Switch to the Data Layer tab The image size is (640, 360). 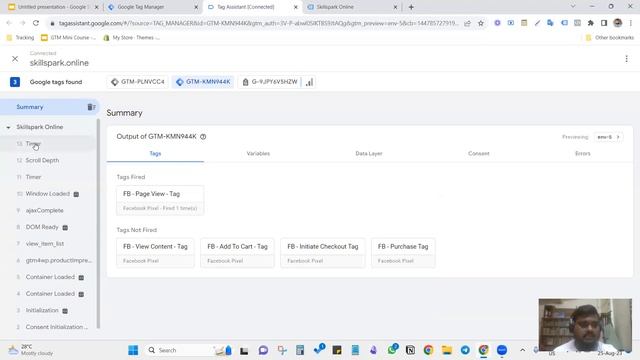[x=369, y=154]
